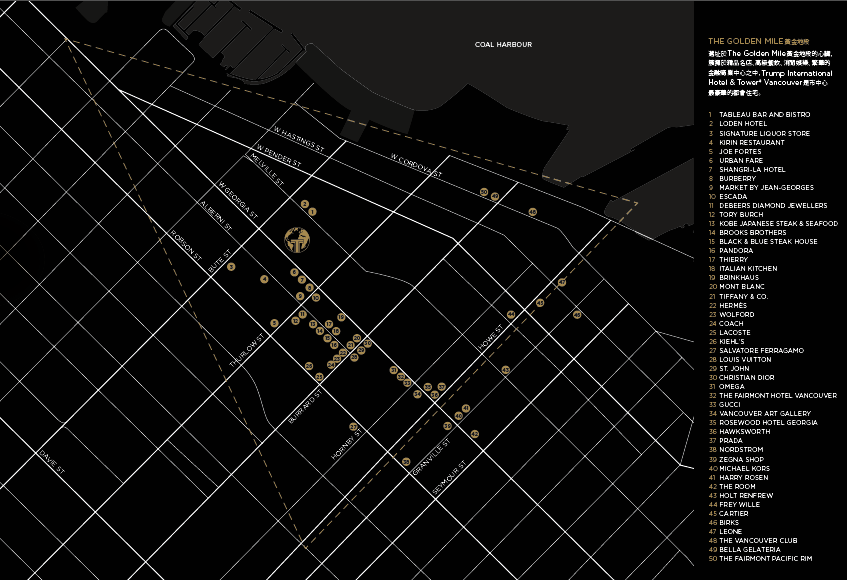This screenshot has width=847, height=580.
Task: Click map marker 3 near Bute St
Action: (x=231, y=267)
